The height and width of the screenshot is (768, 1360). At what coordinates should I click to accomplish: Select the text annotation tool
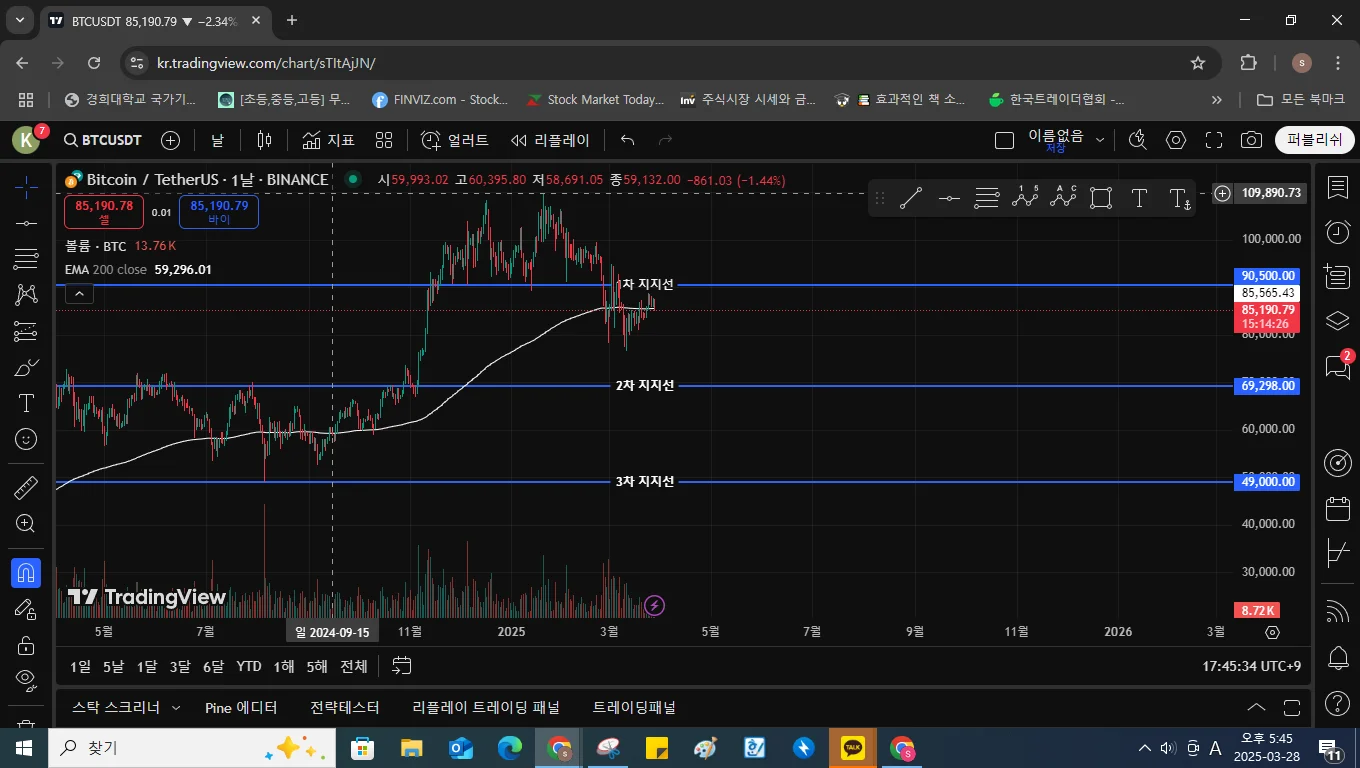click(27, 402)
